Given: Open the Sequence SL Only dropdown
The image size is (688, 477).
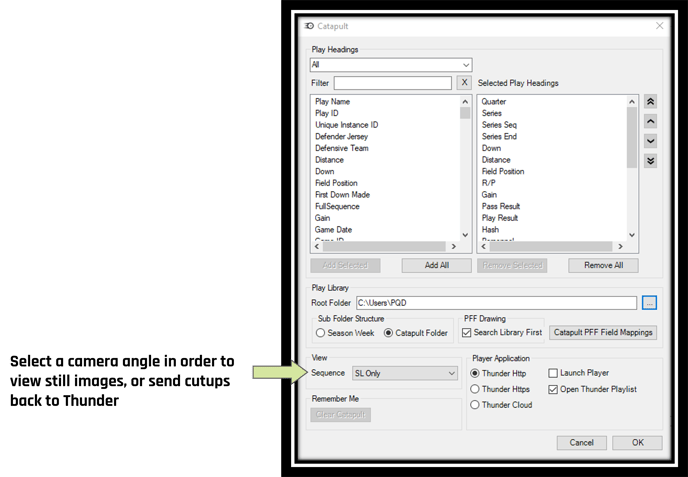Looking at the screenshot, I should [x=405, y=373].
